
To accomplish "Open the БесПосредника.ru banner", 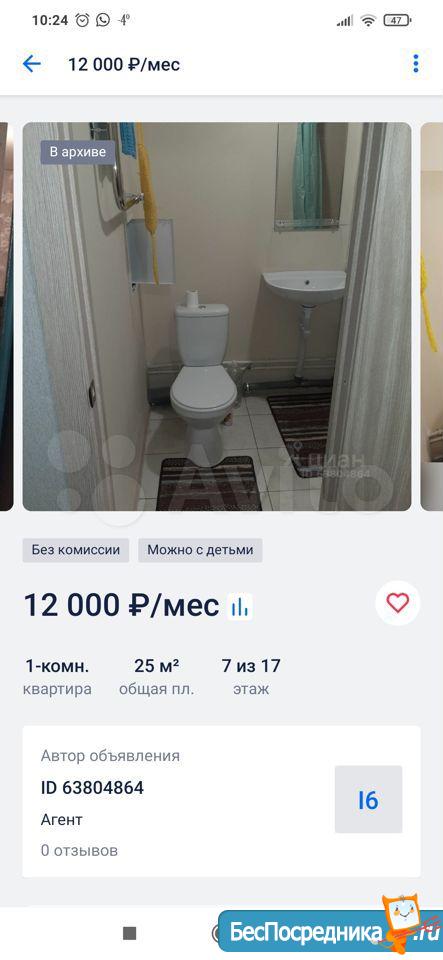I will point(330,930).
